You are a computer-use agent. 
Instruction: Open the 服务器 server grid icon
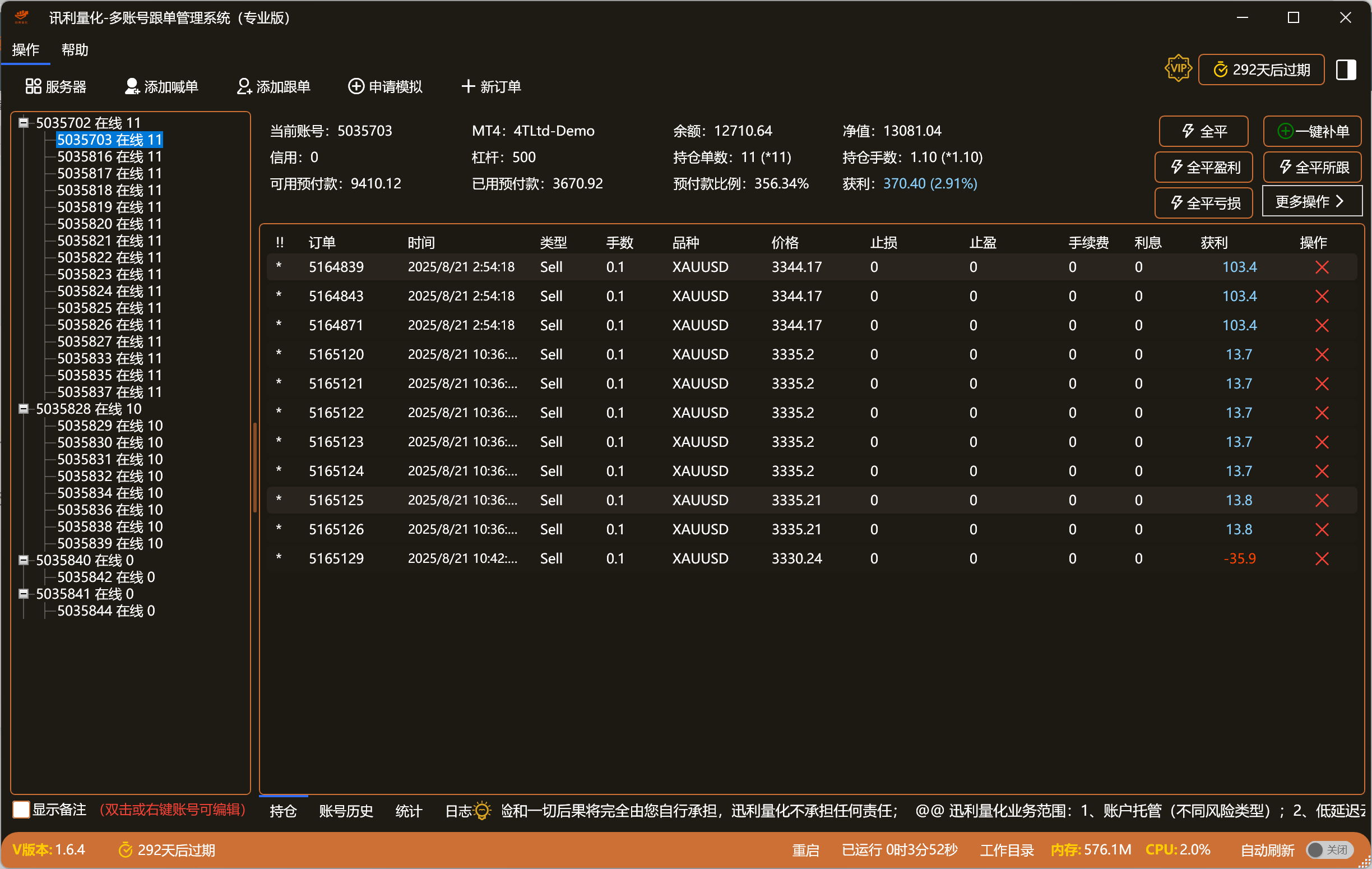coord(33,86)
